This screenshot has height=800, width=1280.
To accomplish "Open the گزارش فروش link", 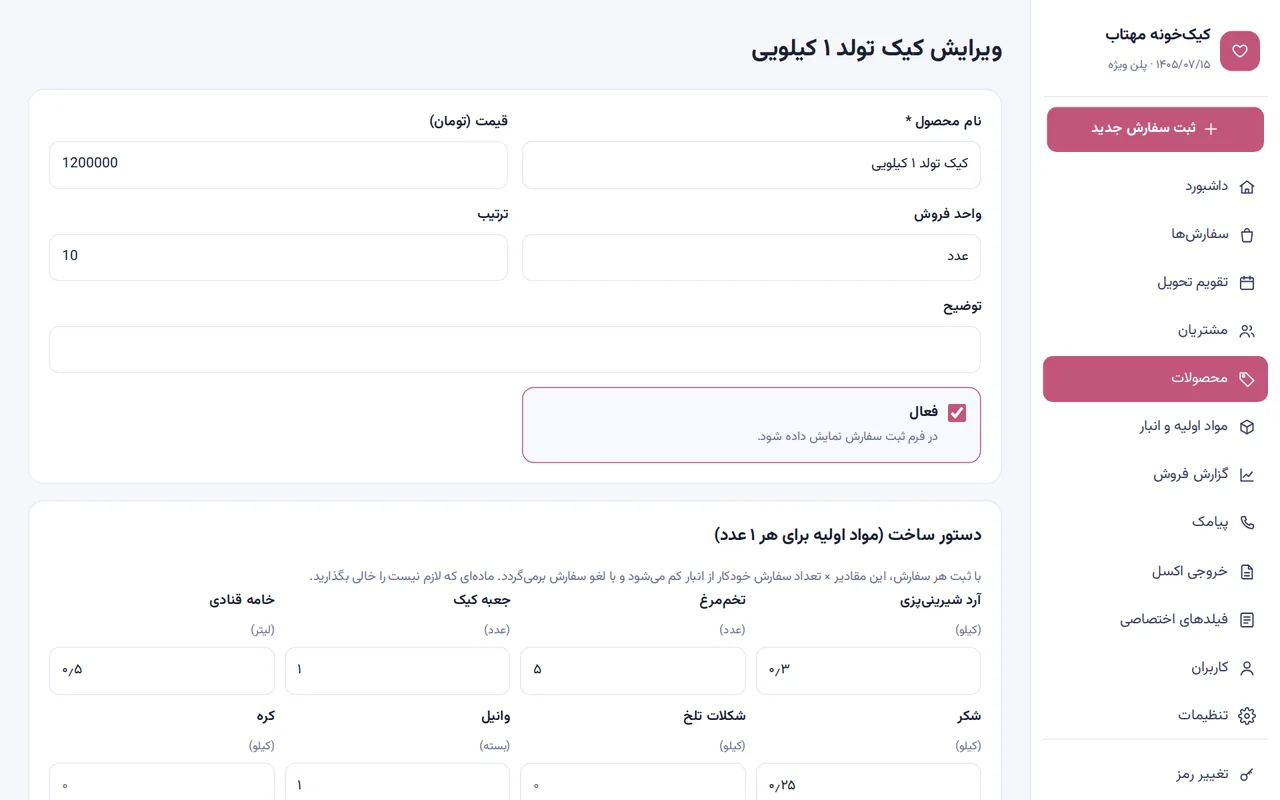I will [x=1155, y=475].
